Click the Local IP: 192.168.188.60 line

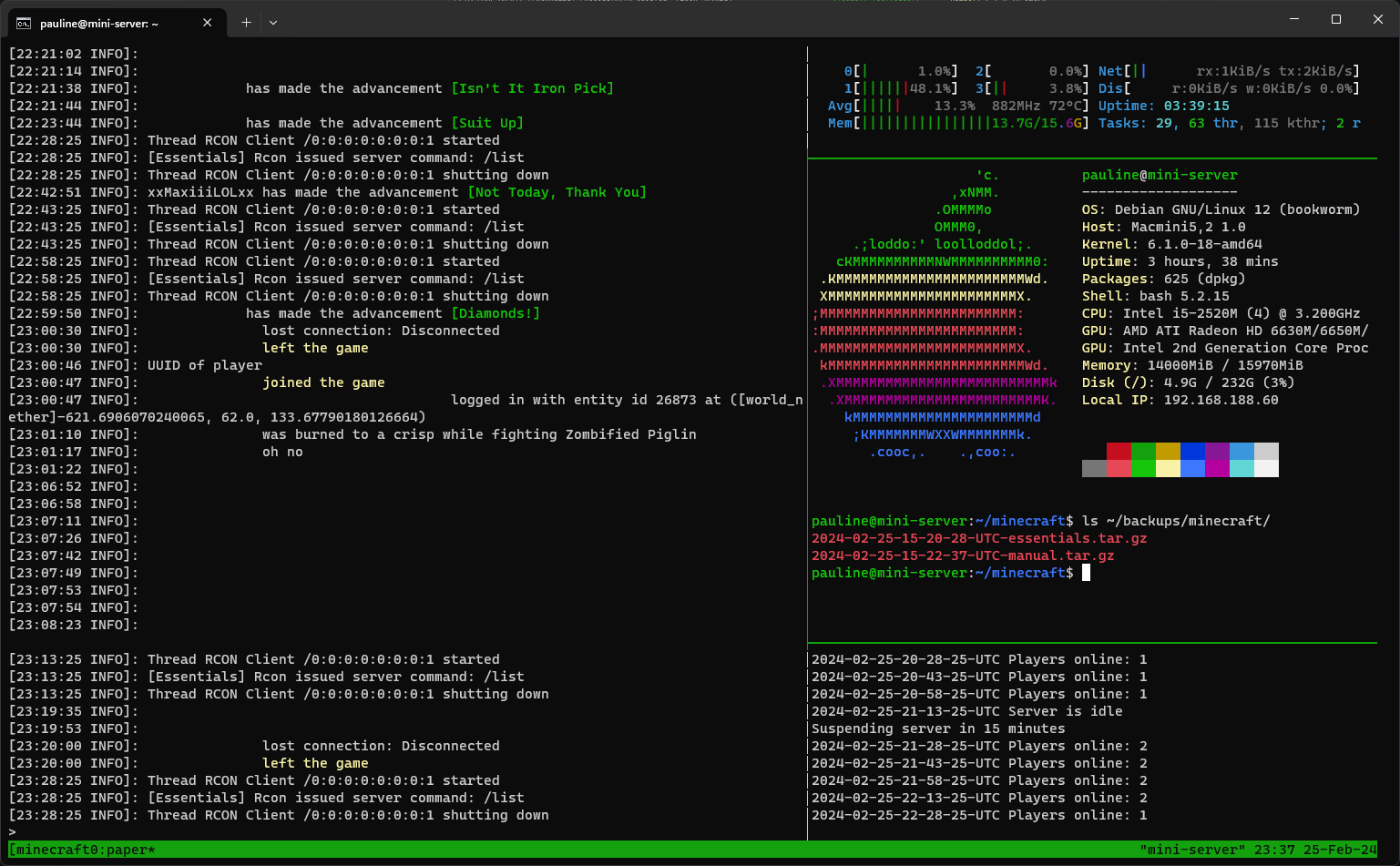click(1180, 400)
